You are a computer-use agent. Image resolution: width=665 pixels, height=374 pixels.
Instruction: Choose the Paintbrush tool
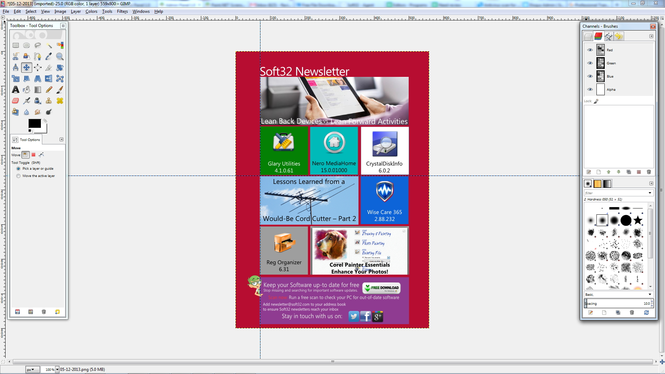tap(60, 89)
